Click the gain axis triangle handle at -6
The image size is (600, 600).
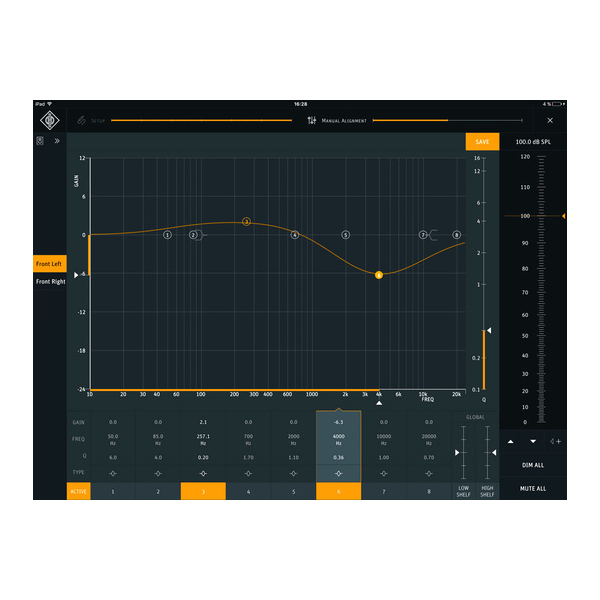click(x=76, y=275)
